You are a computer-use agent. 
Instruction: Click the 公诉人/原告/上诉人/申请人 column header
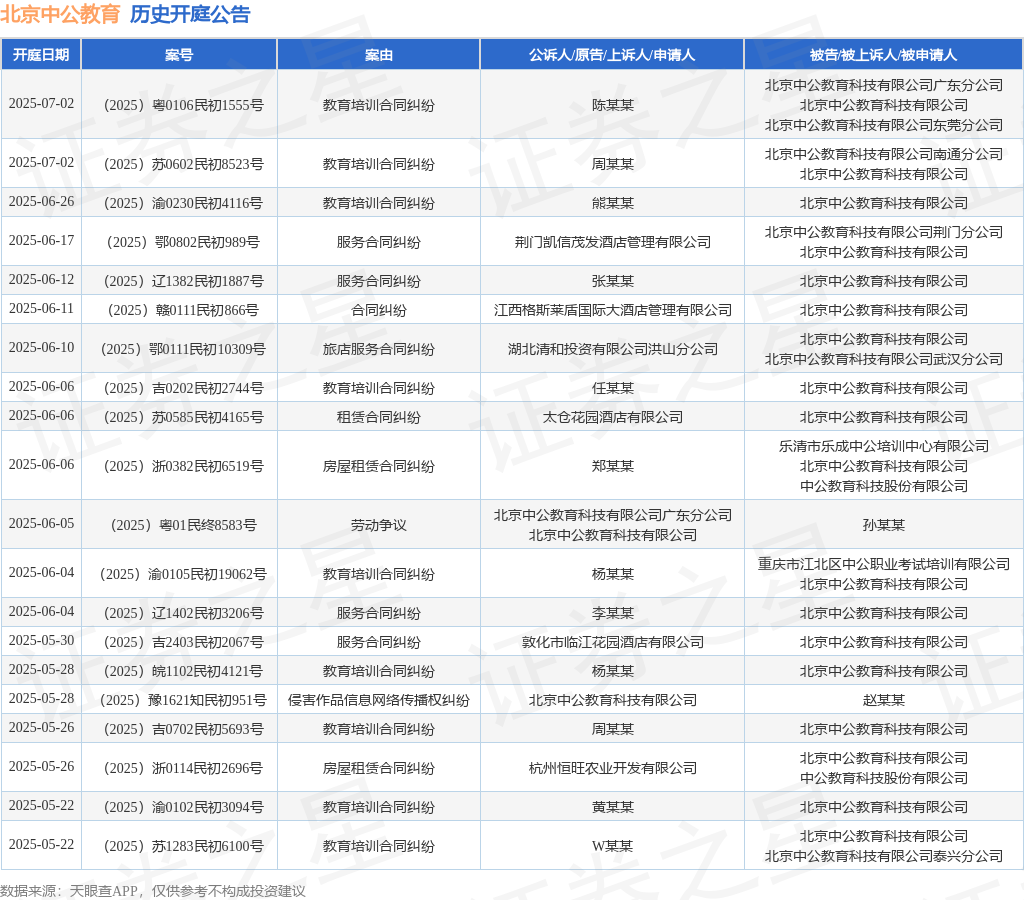click(612, 55)
